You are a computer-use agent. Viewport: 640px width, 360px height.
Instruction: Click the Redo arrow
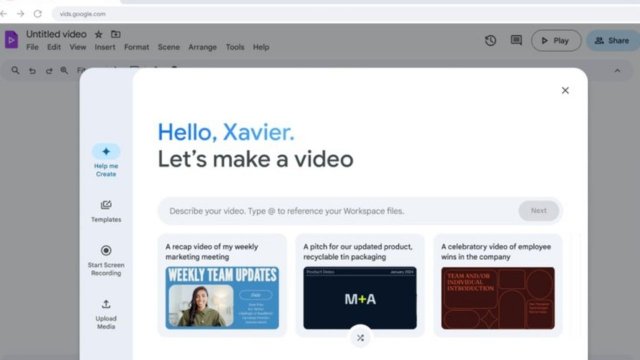pyautogui.click(x=49, y=71)
